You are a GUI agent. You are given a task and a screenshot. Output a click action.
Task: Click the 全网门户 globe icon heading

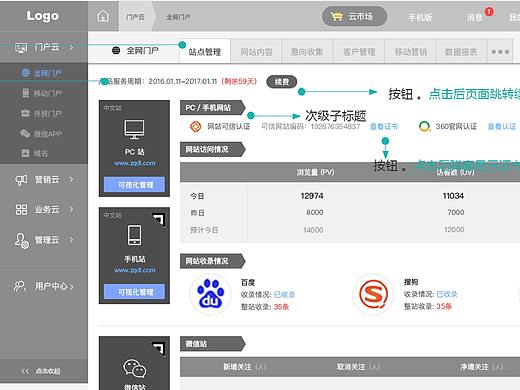pos(116,51)
